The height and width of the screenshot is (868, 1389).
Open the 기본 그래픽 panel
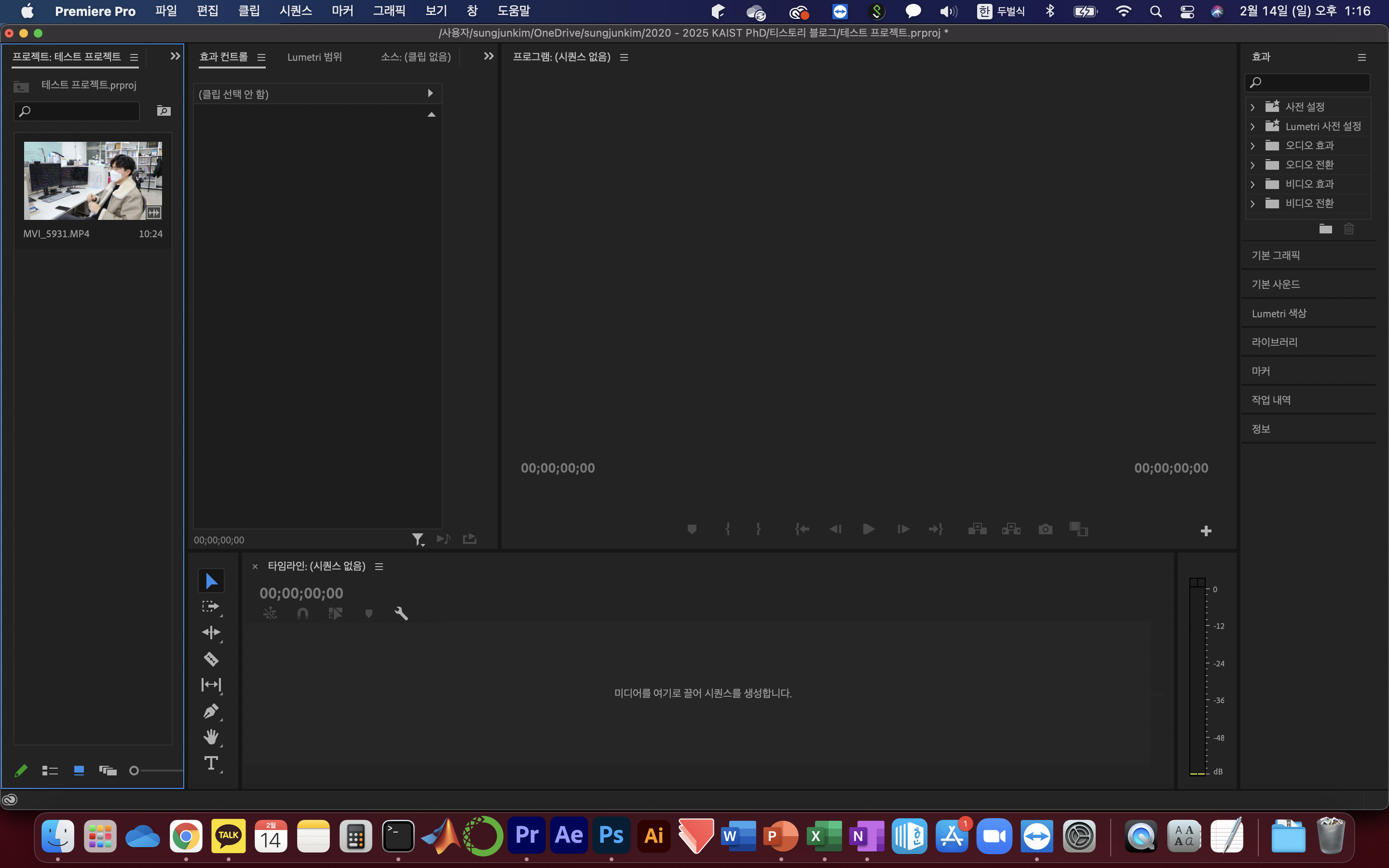1275,256
